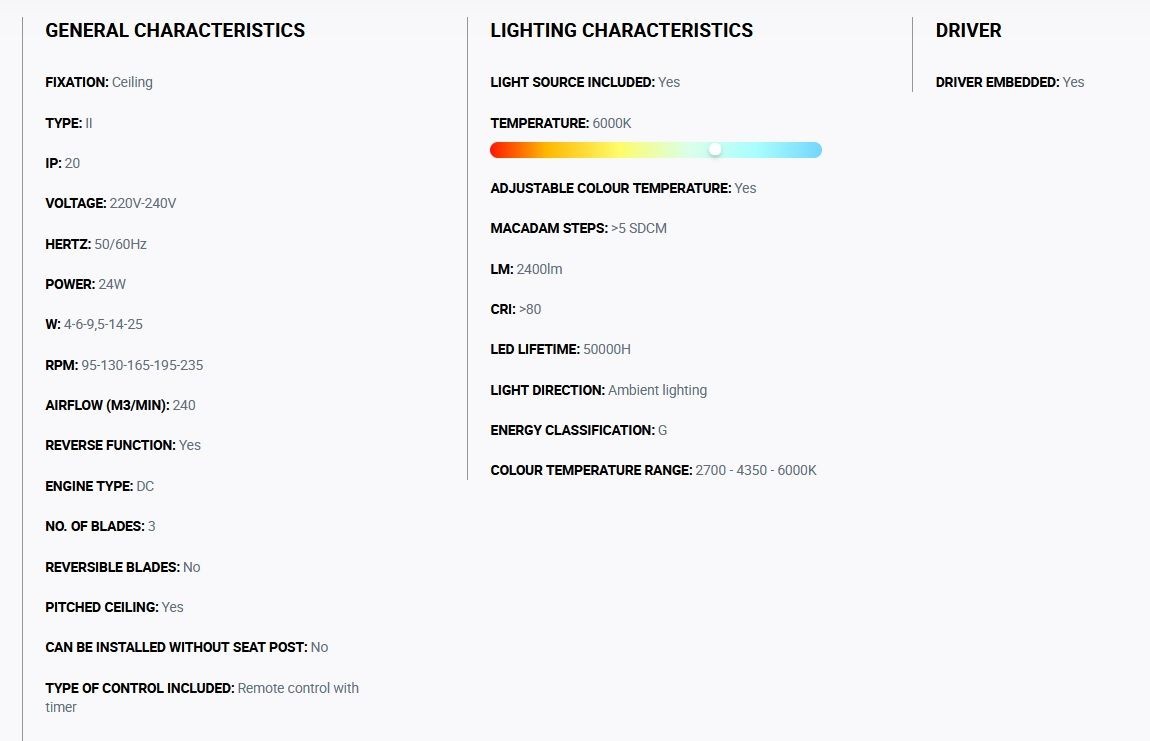This screenshot has width=1150, height=741.
Task: Click the Driver Embedded: Yes entry
Action: click(1010, 82)
